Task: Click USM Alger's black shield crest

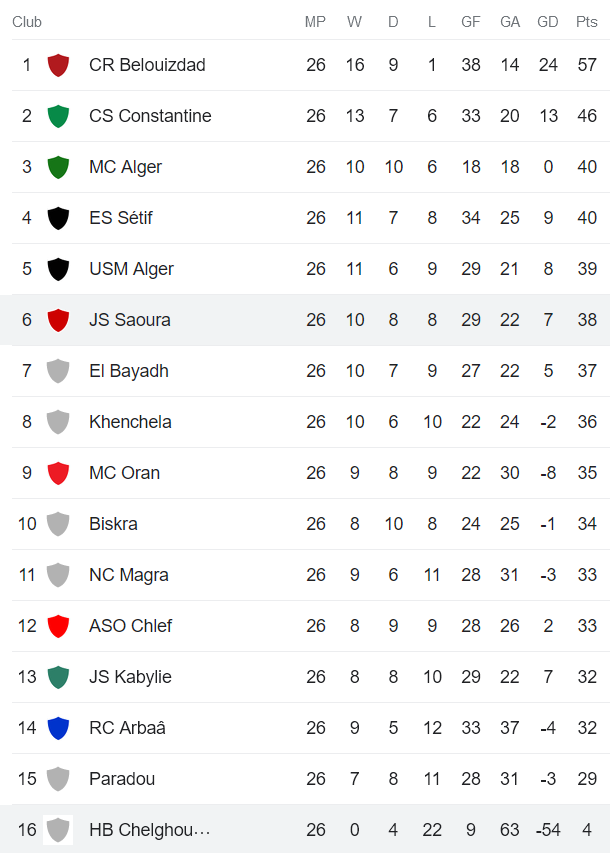Action: click(58, 269)
